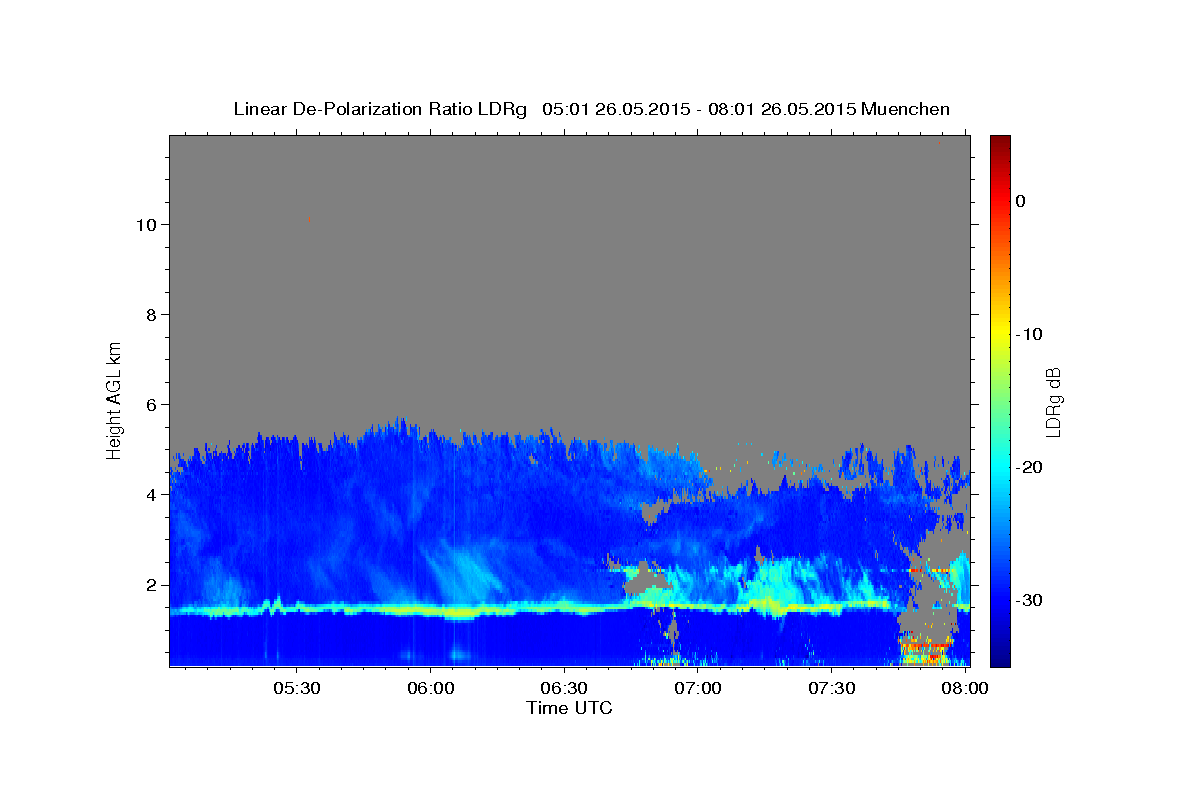The width and height of the screenshot is (1200, 800).
Task: Select the 08:00 time tick label
Action: (x=965, y=689)
